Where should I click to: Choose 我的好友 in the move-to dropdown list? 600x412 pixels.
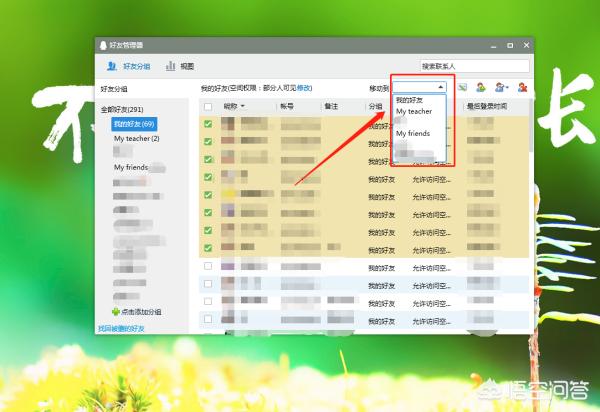[x=409, y=100]
